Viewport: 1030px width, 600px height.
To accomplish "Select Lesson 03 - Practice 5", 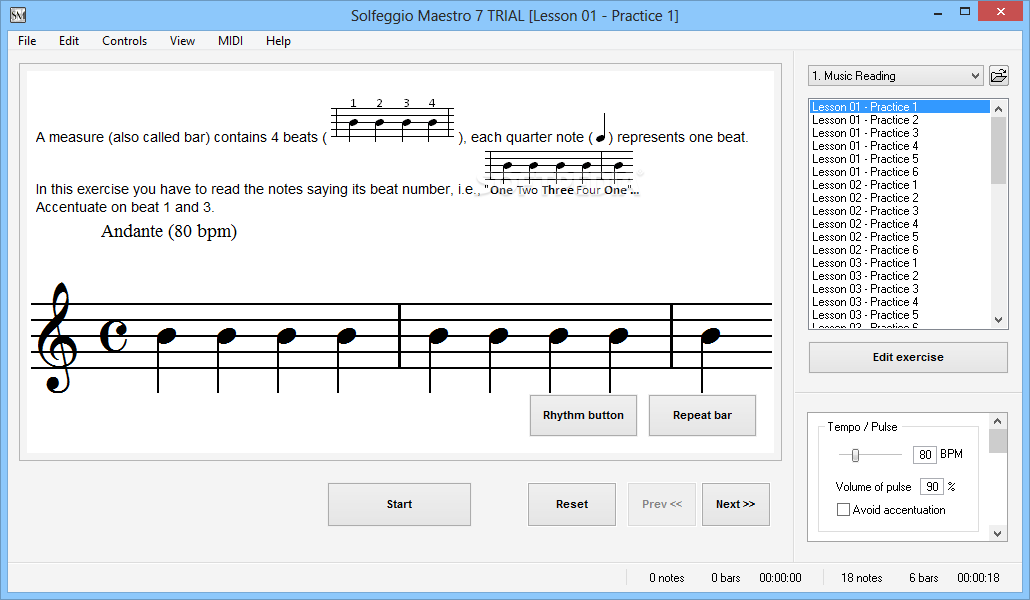I will [899, 315].
